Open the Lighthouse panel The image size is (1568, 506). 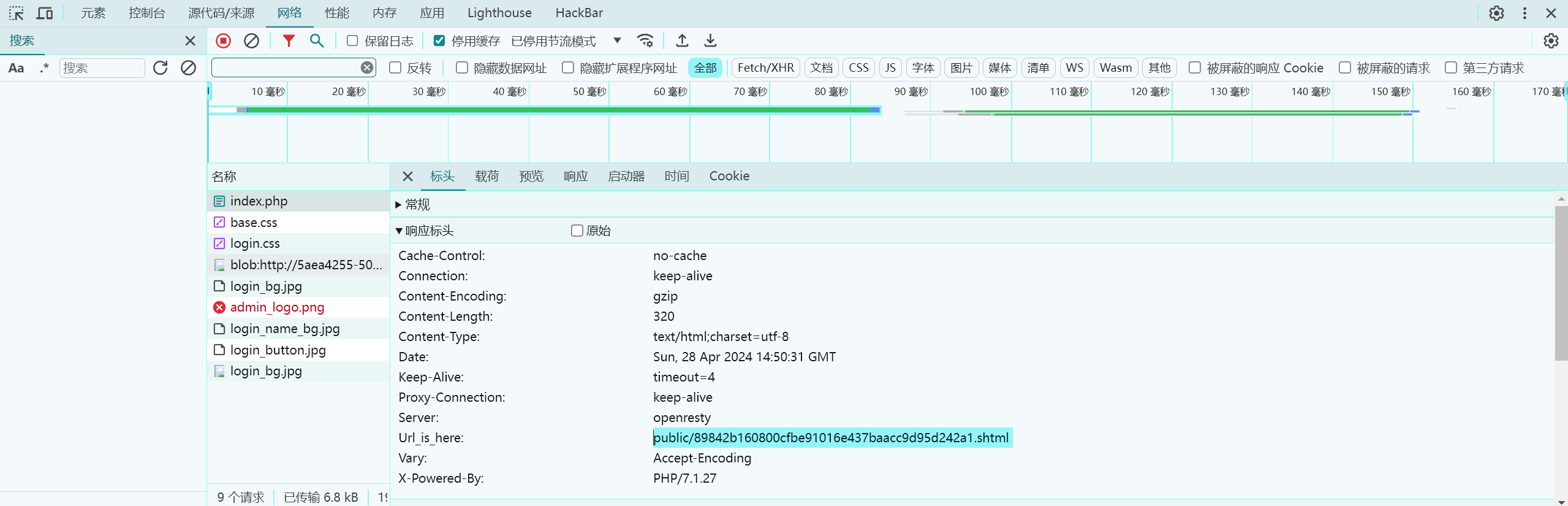(499, 13)
